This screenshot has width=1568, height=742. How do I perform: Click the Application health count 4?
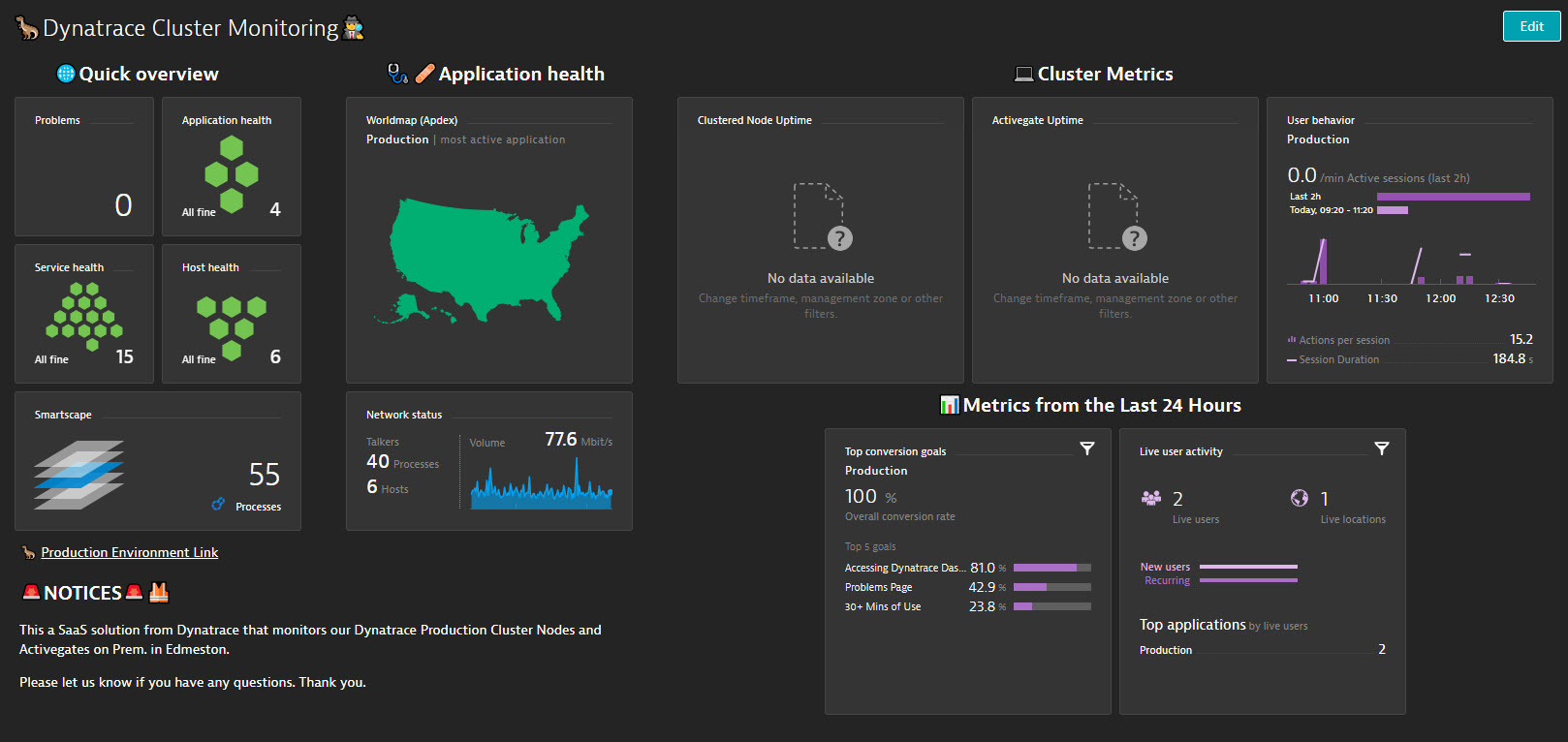[x=275, y=209]
